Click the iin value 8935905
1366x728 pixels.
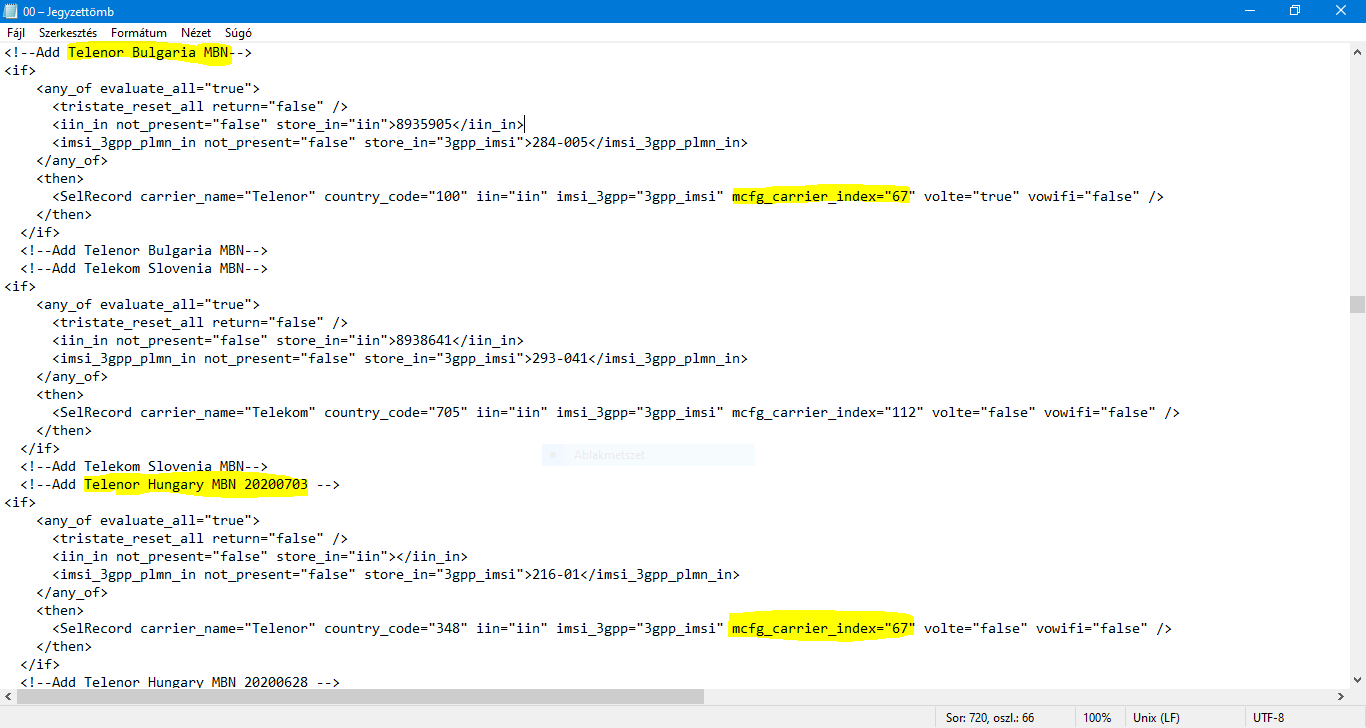[x=424, y=125]
